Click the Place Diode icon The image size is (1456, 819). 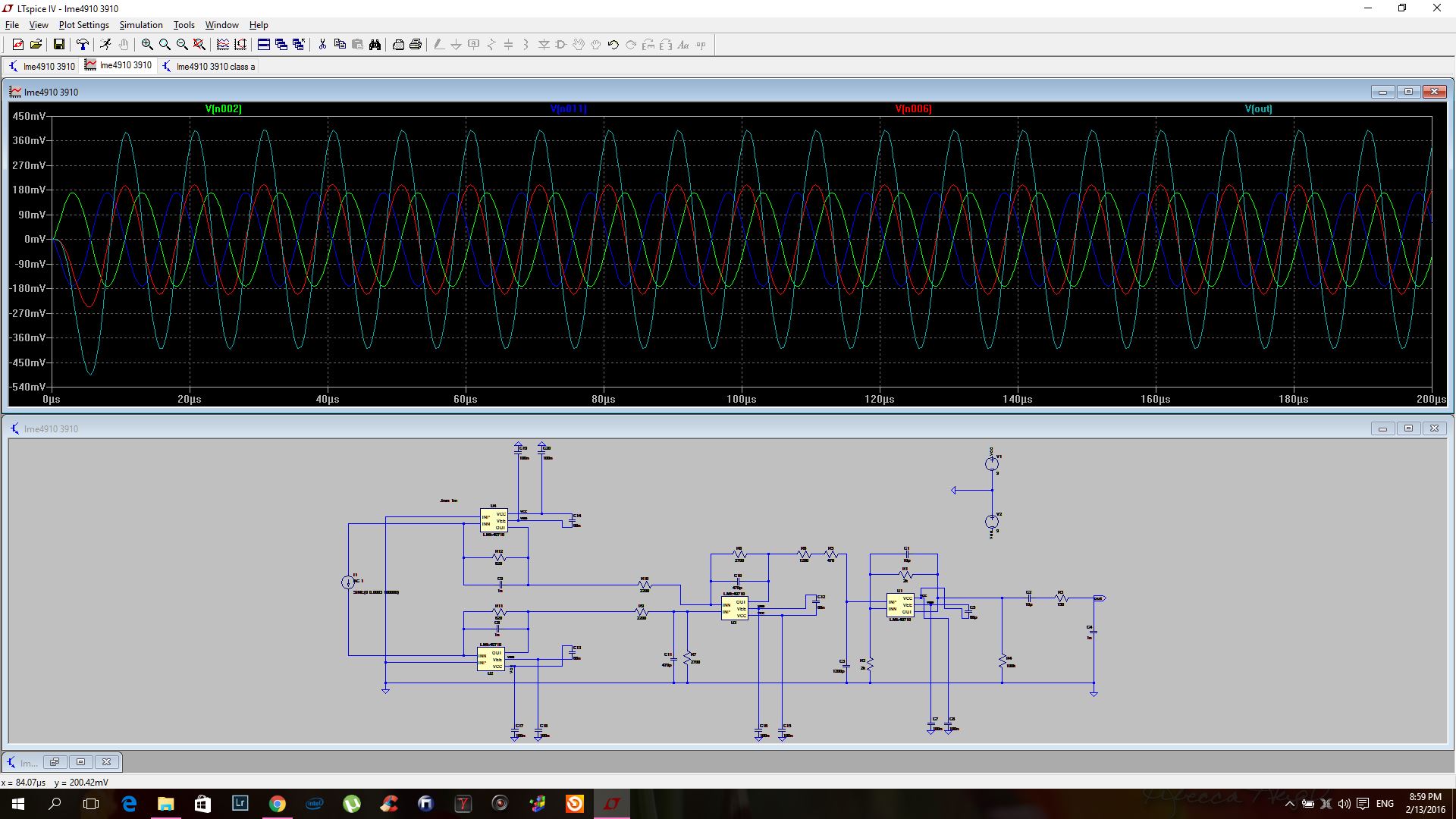pyautogui.click(x=544, y=45)
